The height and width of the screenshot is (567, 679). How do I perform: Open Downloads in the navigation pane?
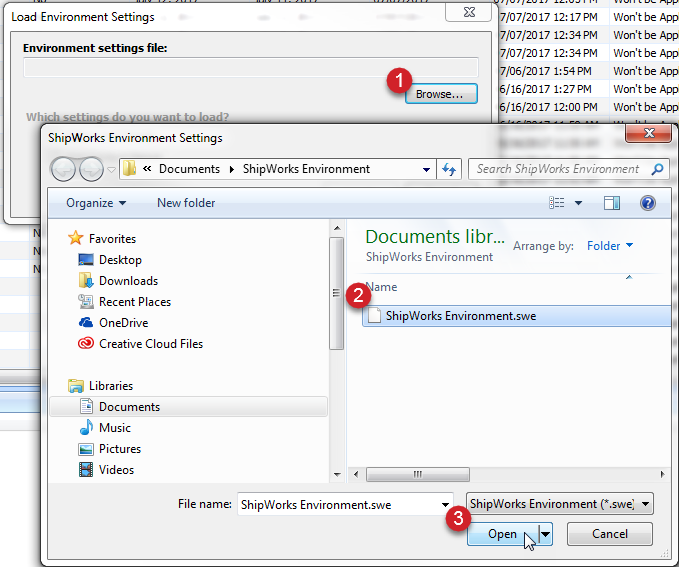click(x=129, y=281)
